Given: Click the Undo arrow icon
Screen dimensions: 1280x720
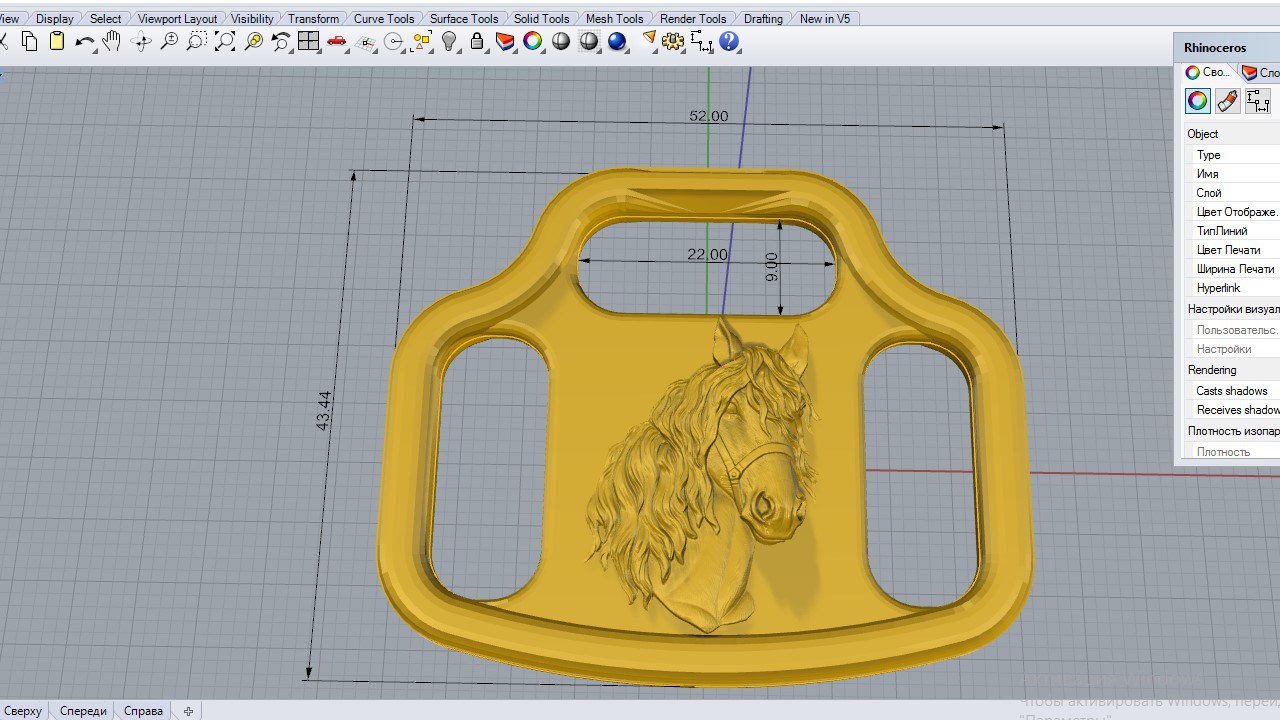Looking at the screenshot, I should click(x=84, y=42).
